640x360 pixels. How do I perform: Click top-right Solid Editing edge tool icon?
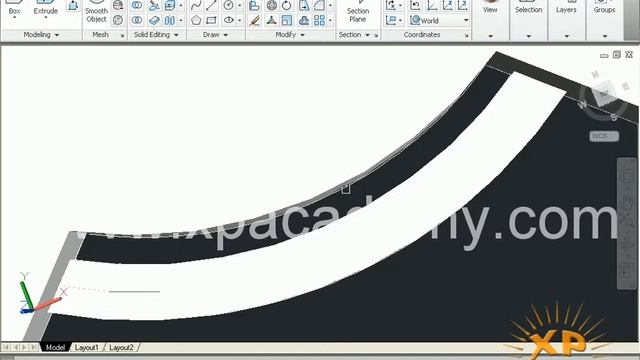[170, 5]
